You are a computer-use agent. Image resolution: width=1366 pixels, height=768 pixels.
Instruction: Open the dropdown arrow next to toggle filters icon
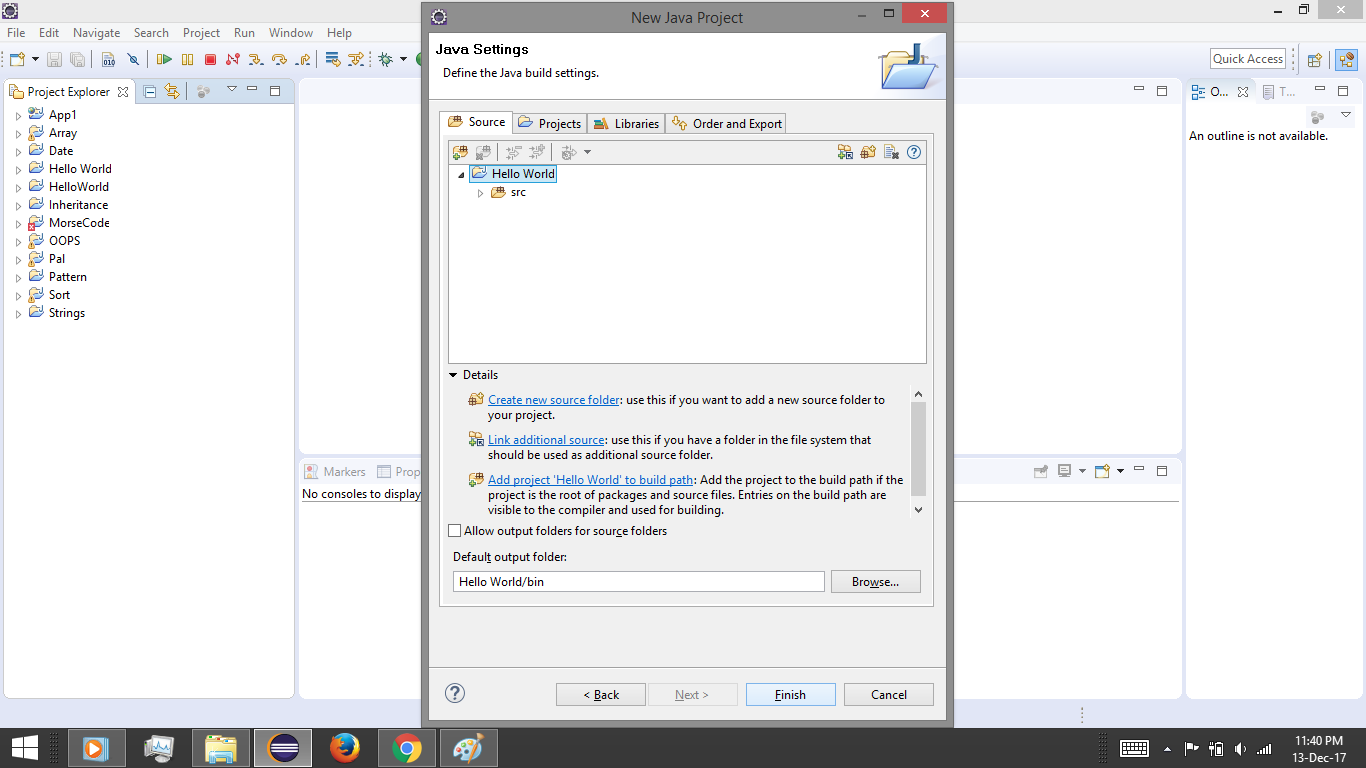click(587, 152)
